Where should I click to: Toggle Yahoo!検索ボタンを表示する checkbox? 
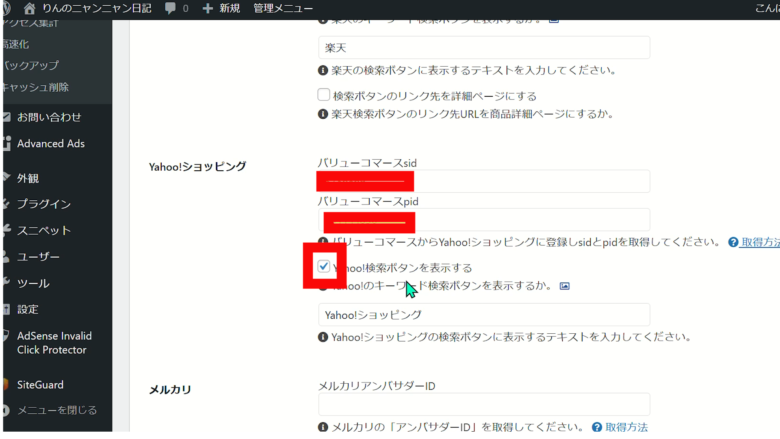[324, 267]
